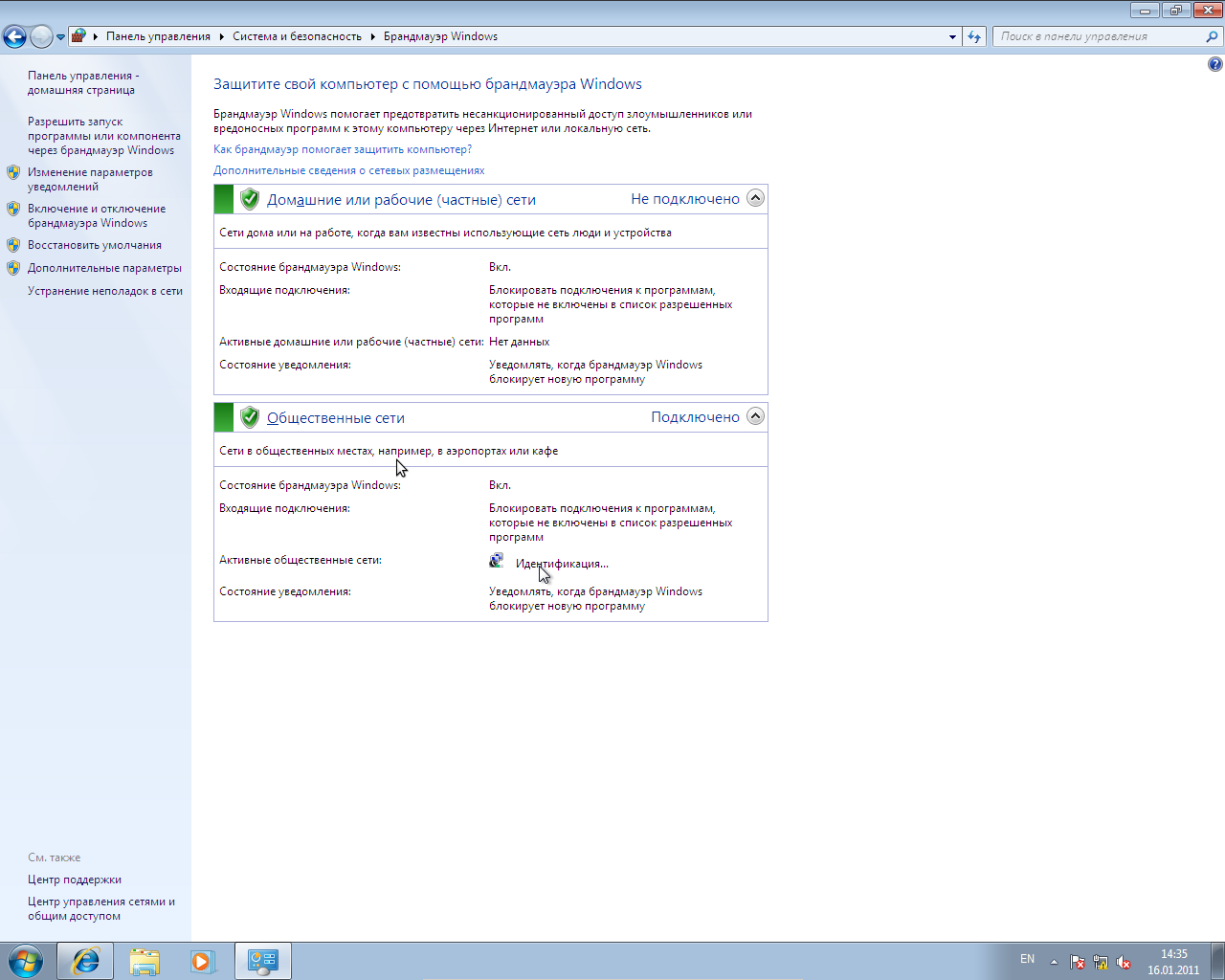Click 'Идентификация...' active network text
The height and width of the screenshot is (980, 1225).
point(562,564)
